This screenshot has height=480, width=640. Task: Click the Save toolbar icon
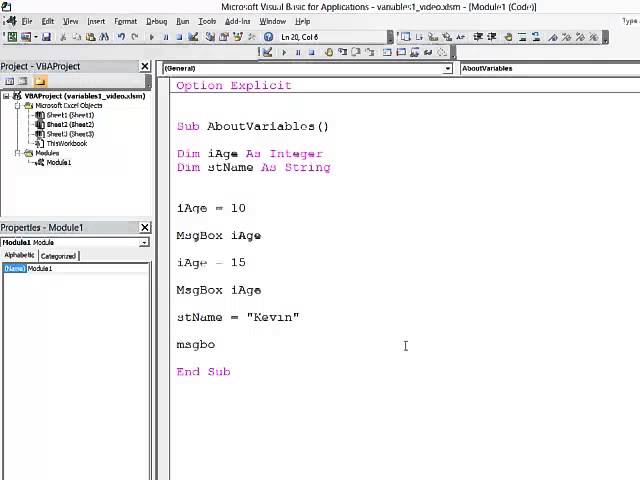47,37
